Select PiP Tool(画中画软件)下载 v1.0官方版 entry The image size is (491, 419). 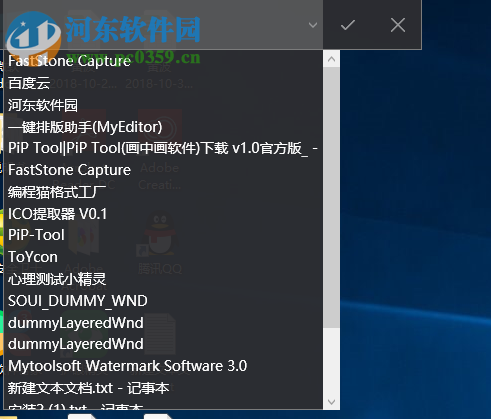tap(163, 148)
